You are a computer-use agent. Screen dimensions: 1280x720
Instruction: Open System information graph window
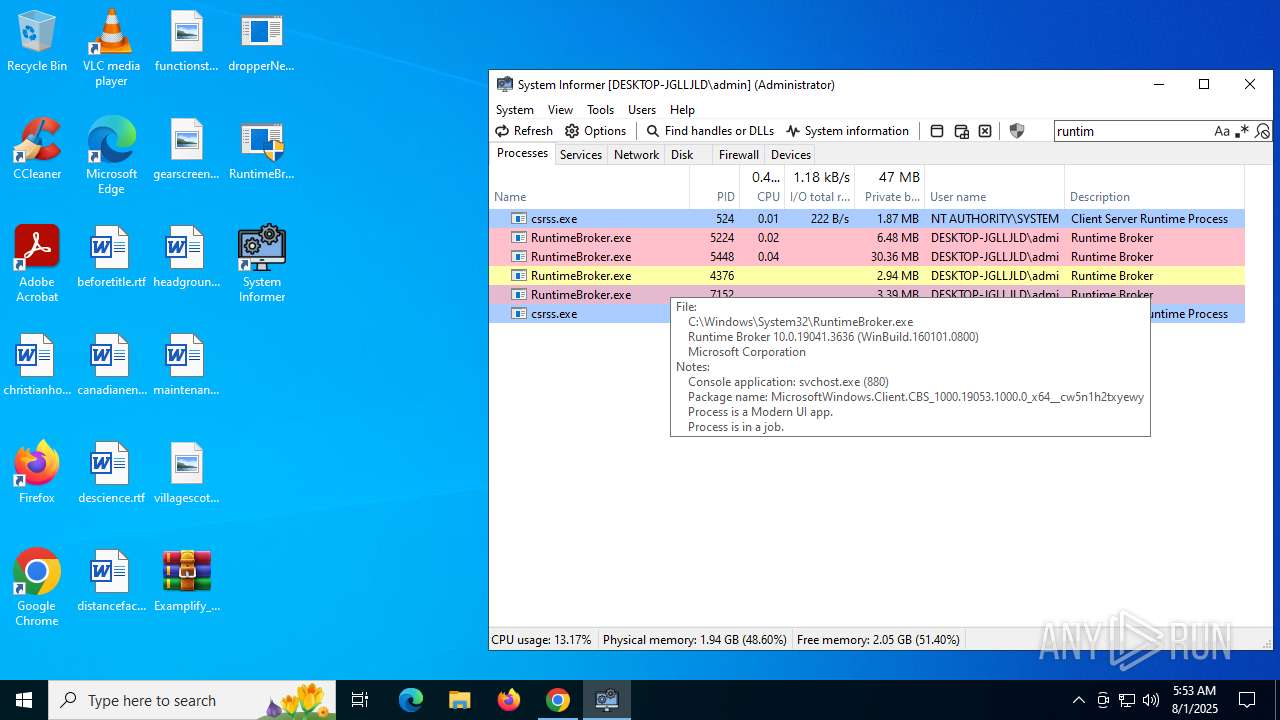(x=847, y=131)
